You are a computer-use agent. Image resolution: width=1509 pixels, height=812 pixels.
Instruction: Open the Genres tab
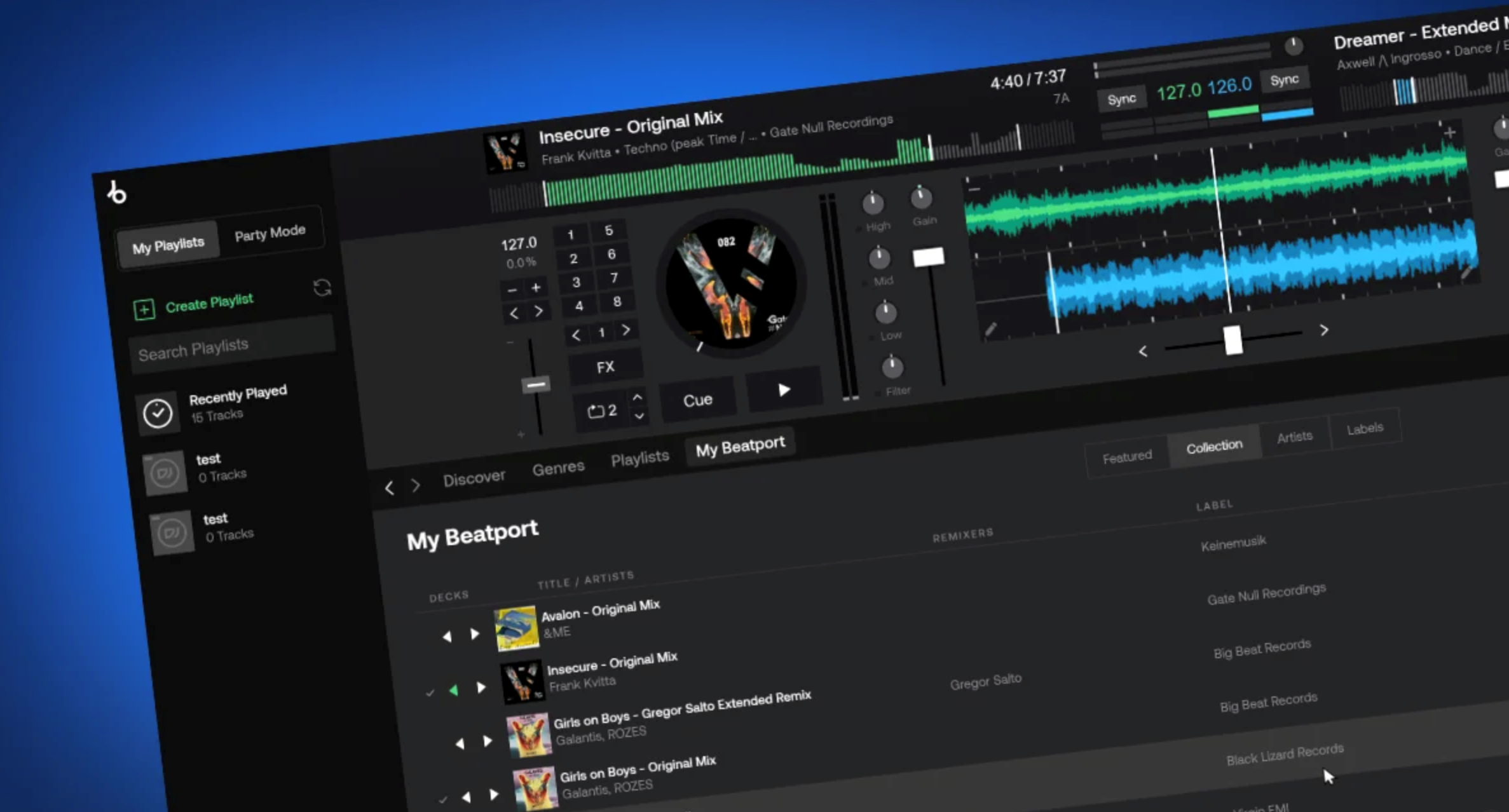(x=558, y=468)
